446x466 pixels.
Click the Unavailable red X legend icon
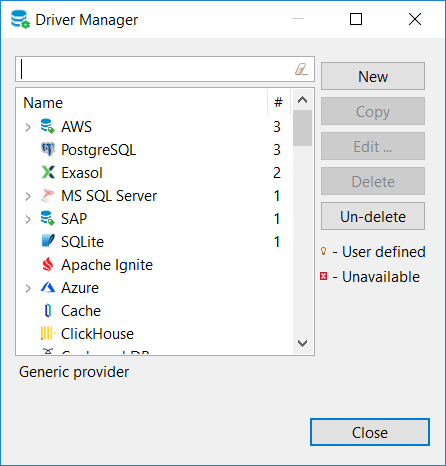[323, 276]
